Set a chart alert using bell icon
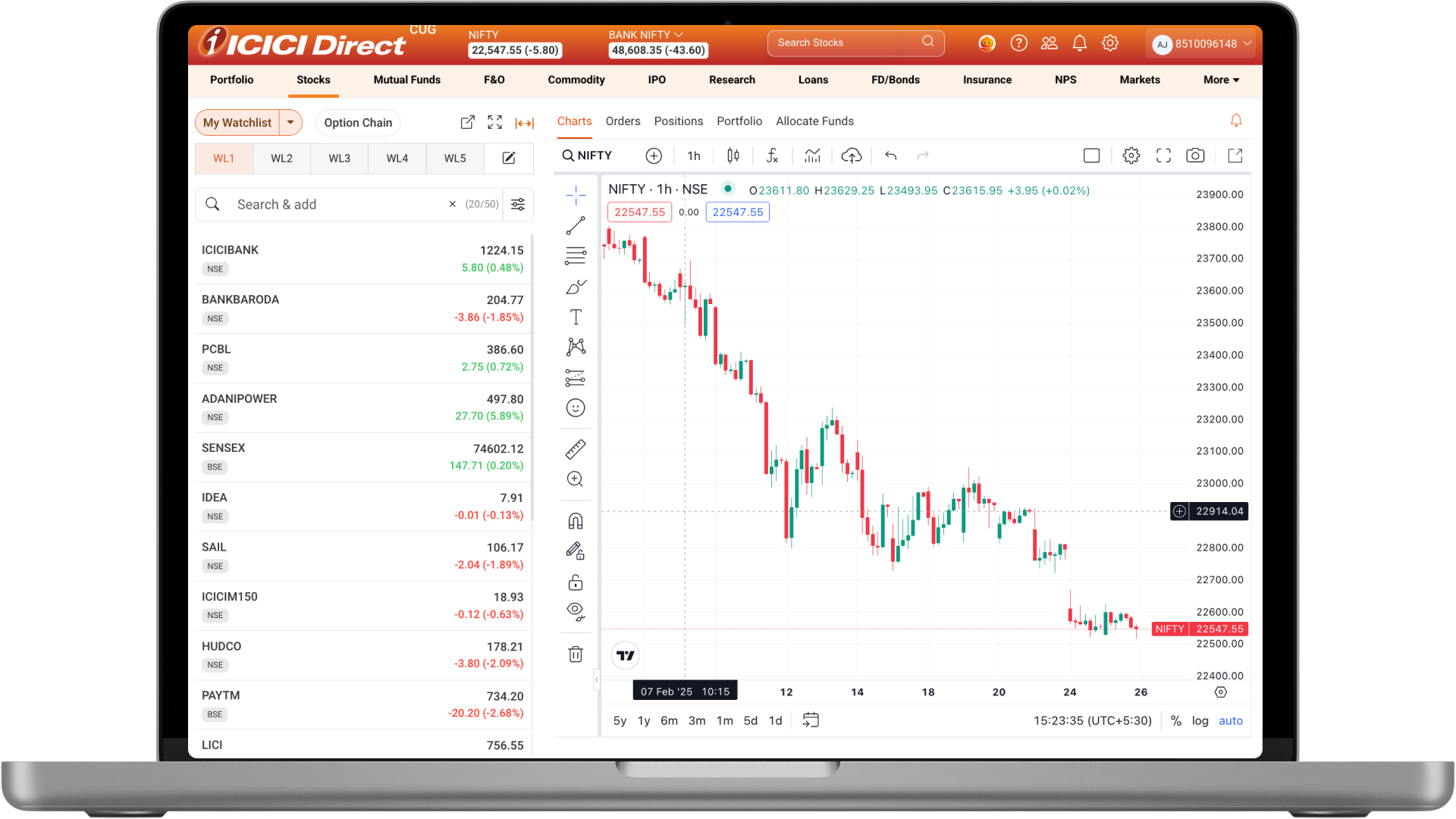1456x819 pixels. click(1236, 121)
